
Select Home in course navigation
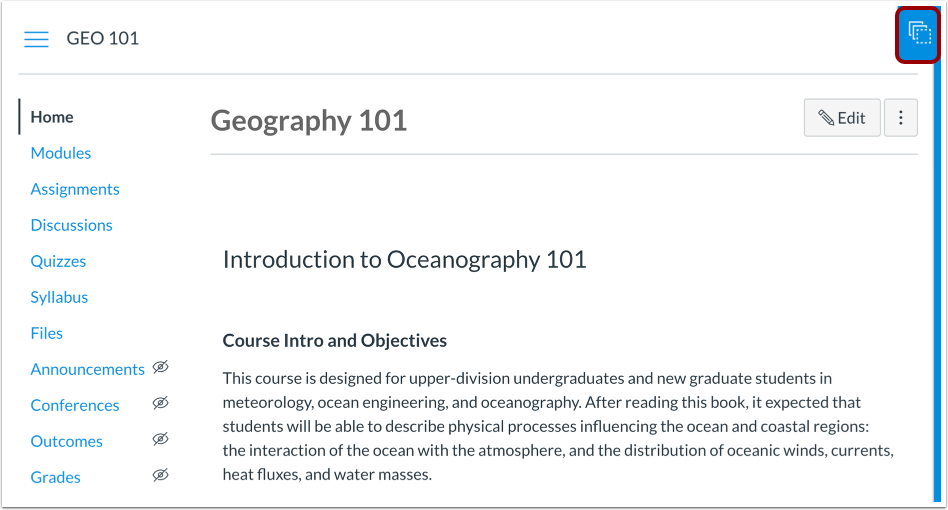coord(52,117)
